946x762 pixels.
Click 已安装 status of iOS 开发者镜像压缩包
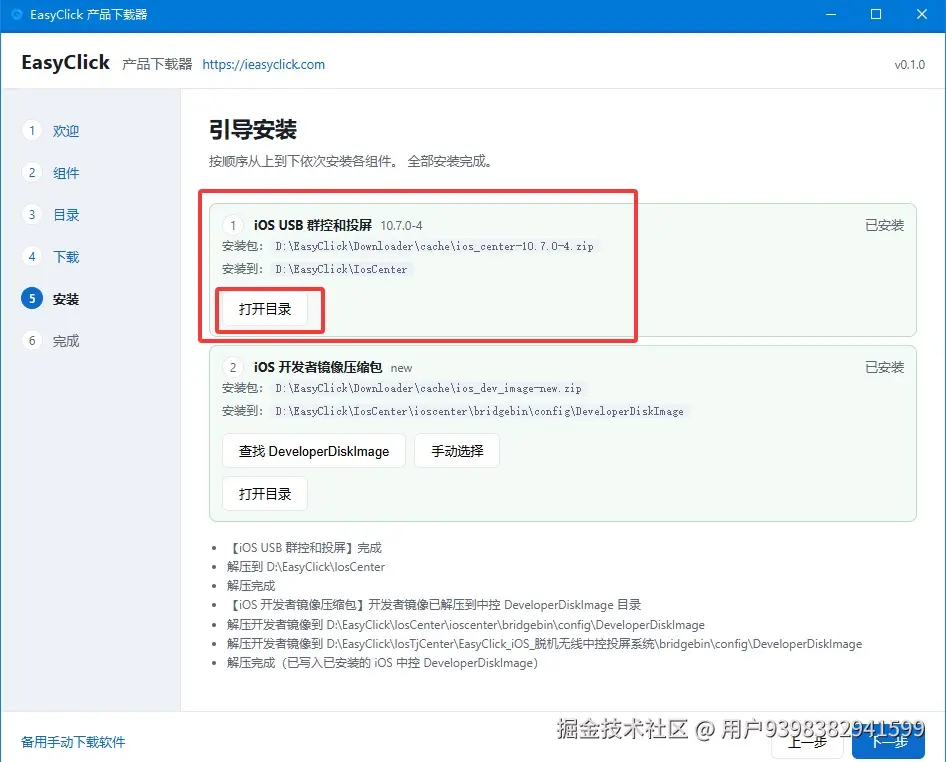(x=884, y=367)
